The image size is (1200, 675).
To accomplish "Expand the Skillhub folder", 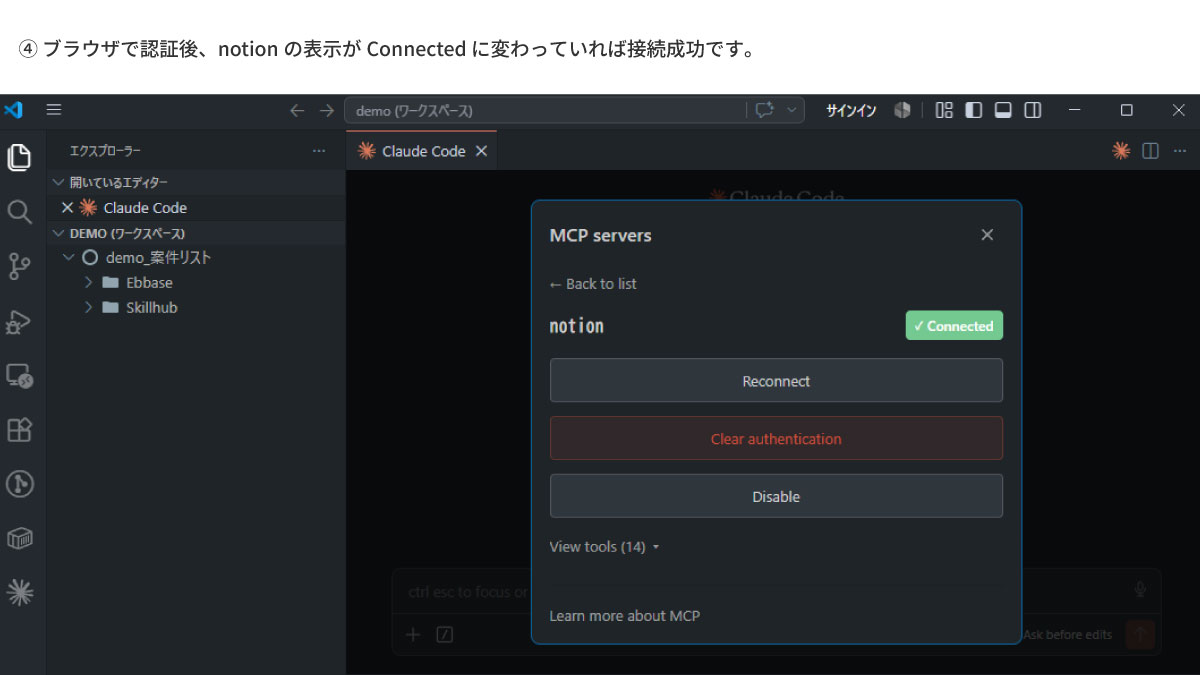I will click(x=88, y=308).
